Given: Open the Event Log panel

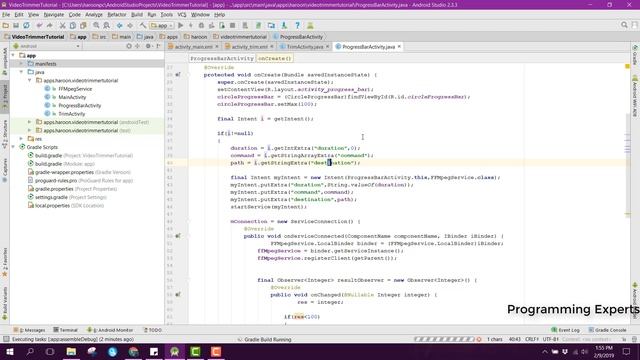Looking at the screenshot, I should tap(565, 330).
